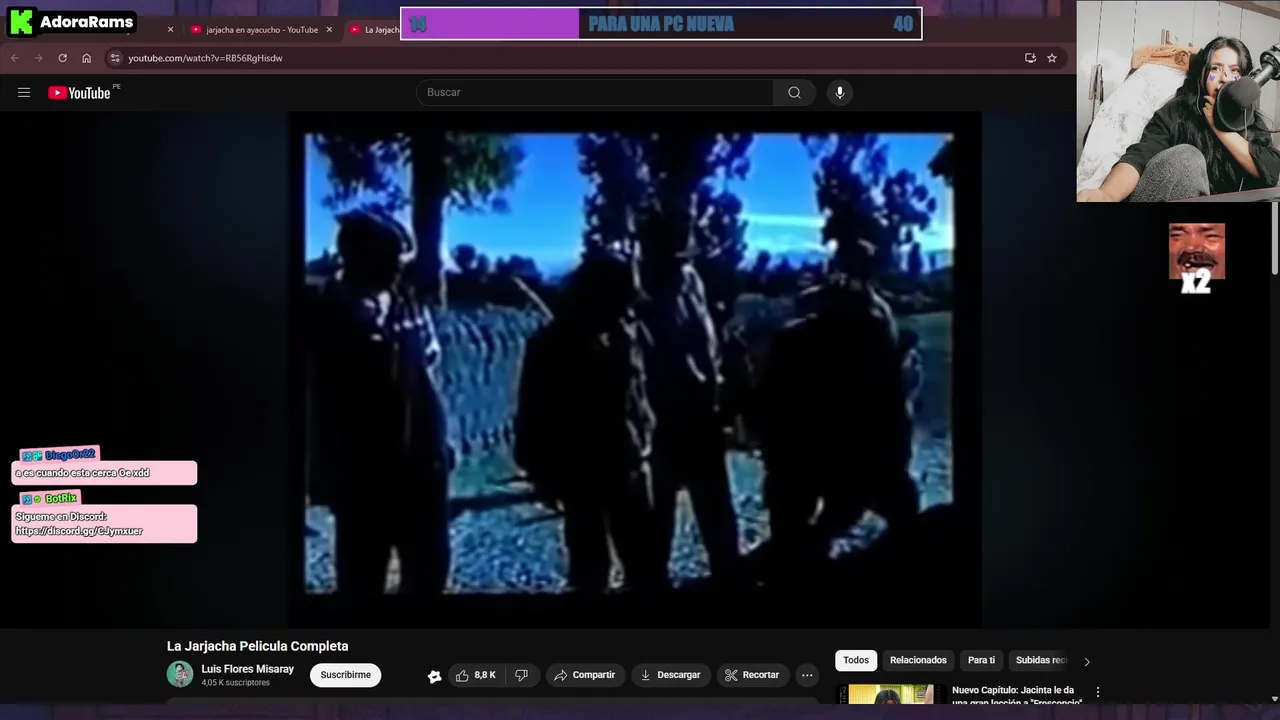Click scrollbar down arrow at bottom right
Screen dimensions: 1280x720
click(1274, 698)
